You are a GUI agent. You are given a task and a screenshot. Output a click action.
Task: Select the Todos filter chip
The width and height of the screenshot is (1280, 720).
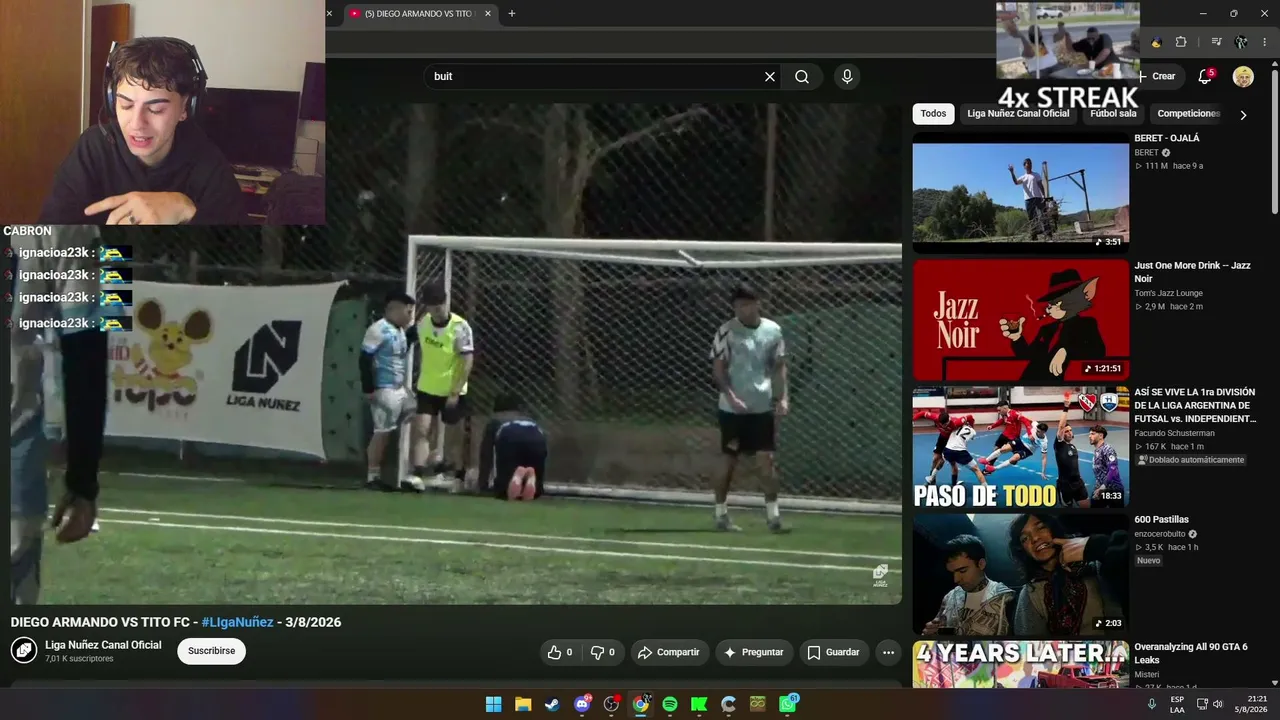(x=933, y=114)
